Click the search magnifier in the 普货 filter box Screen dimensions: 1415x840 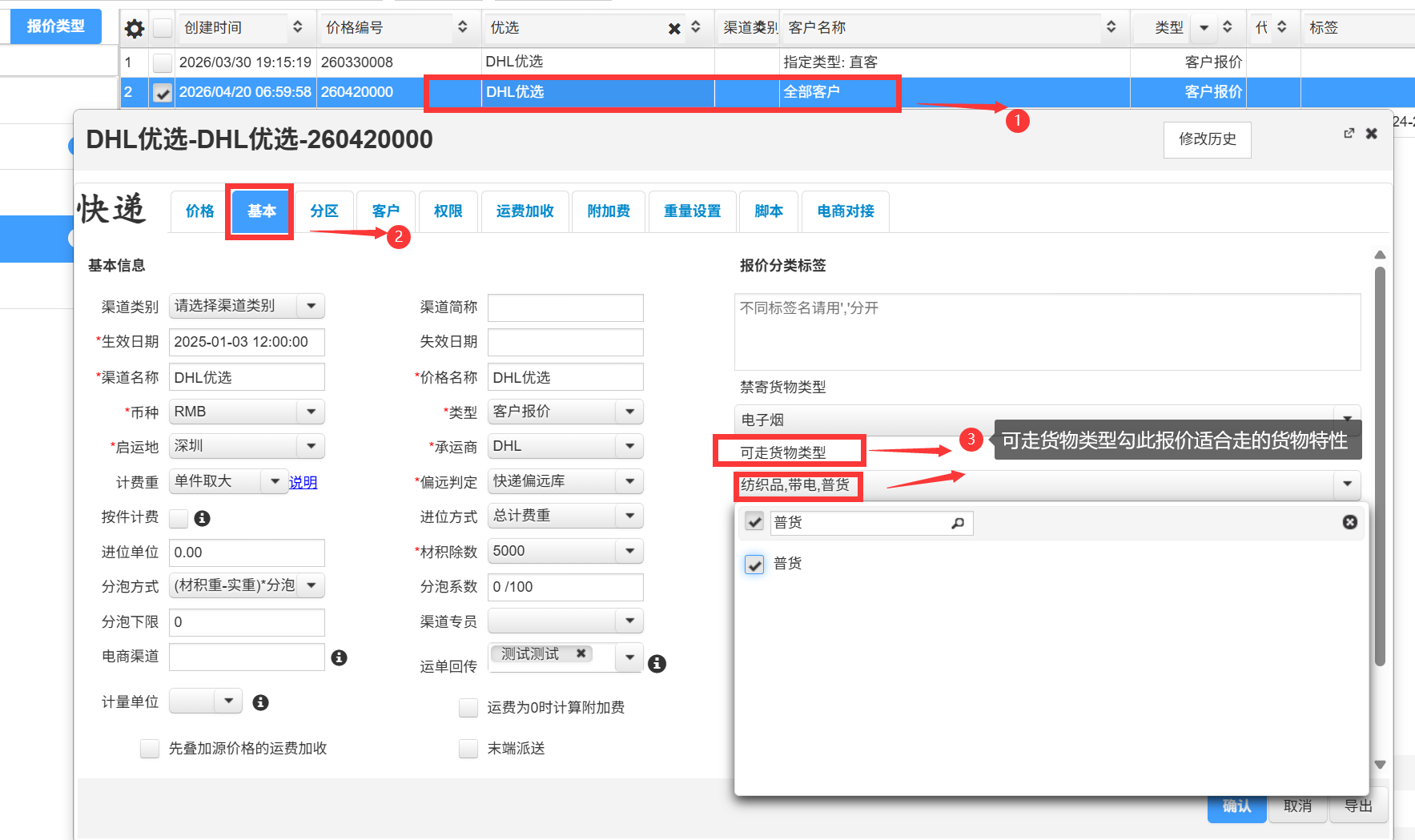pos(958,523)
